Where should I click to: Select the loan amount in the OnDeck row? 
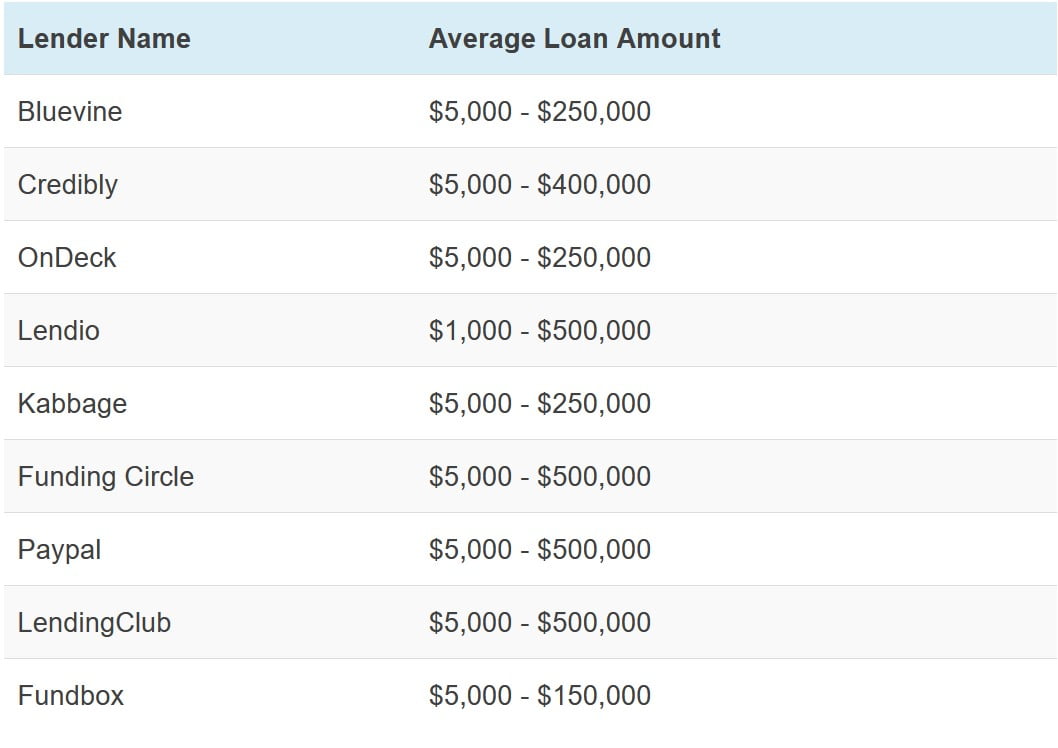540,258
